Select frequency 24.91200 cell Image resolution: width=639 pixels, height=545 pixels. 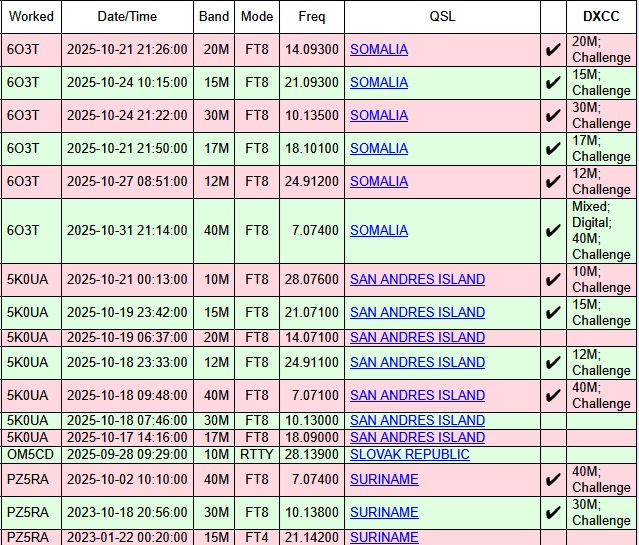[312, 182]
